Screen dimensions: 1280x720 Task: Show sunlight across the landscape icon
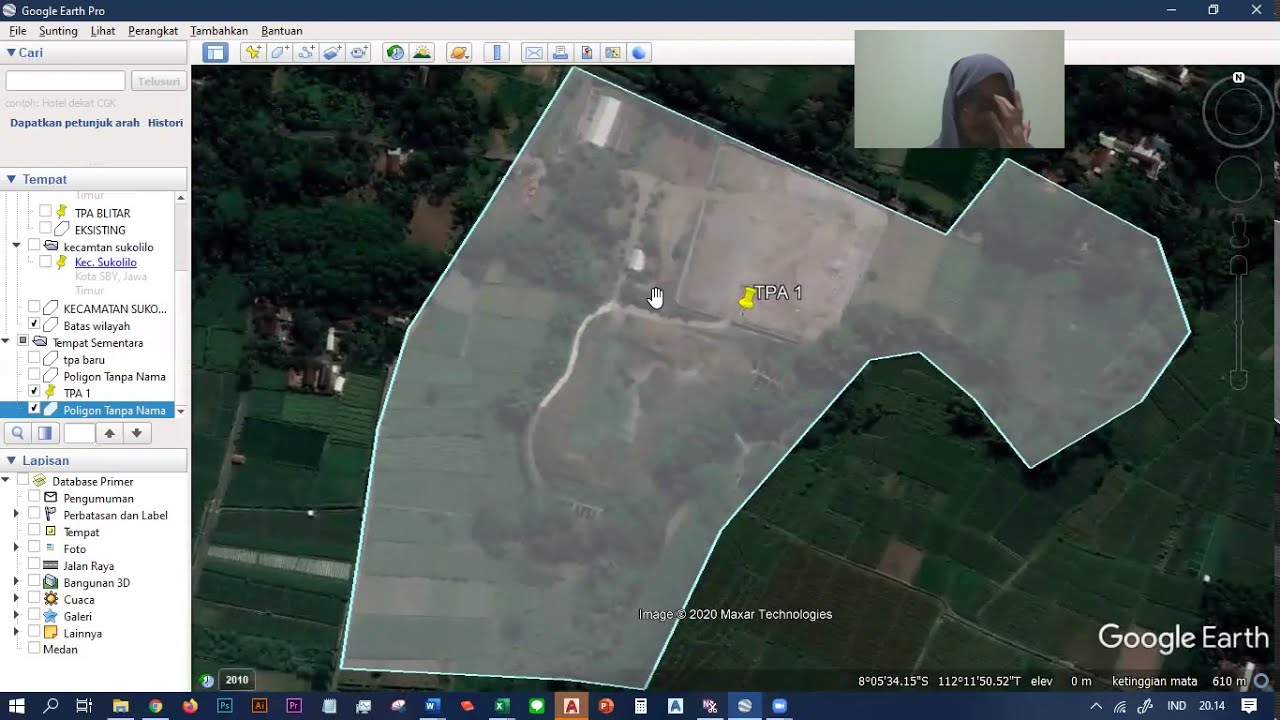click(x=422, y=52)
